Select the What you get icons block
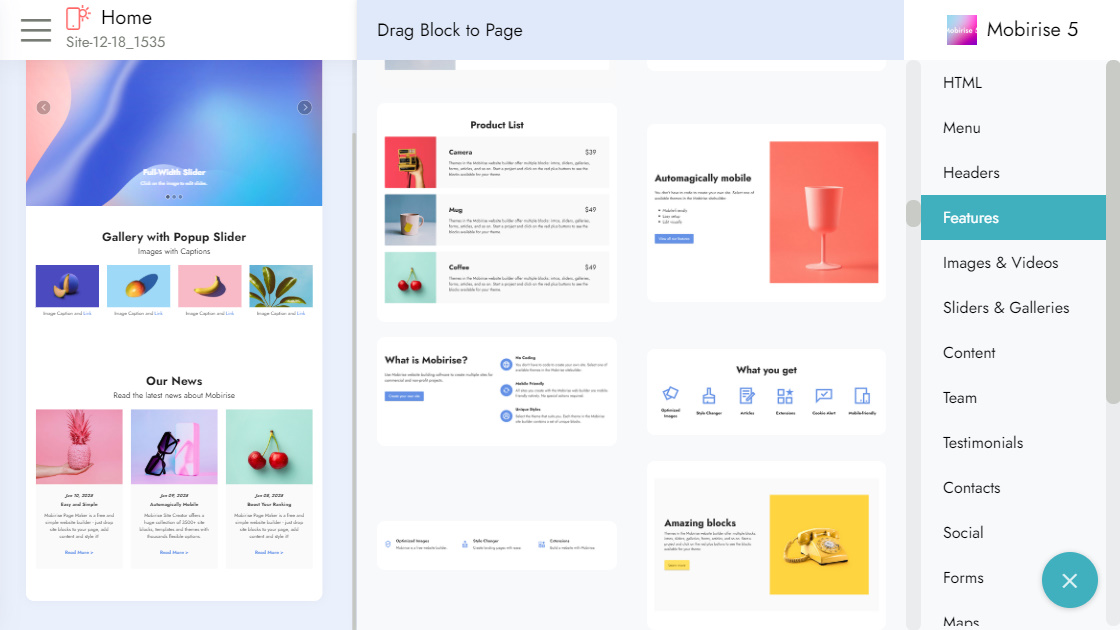 (766, 391)
